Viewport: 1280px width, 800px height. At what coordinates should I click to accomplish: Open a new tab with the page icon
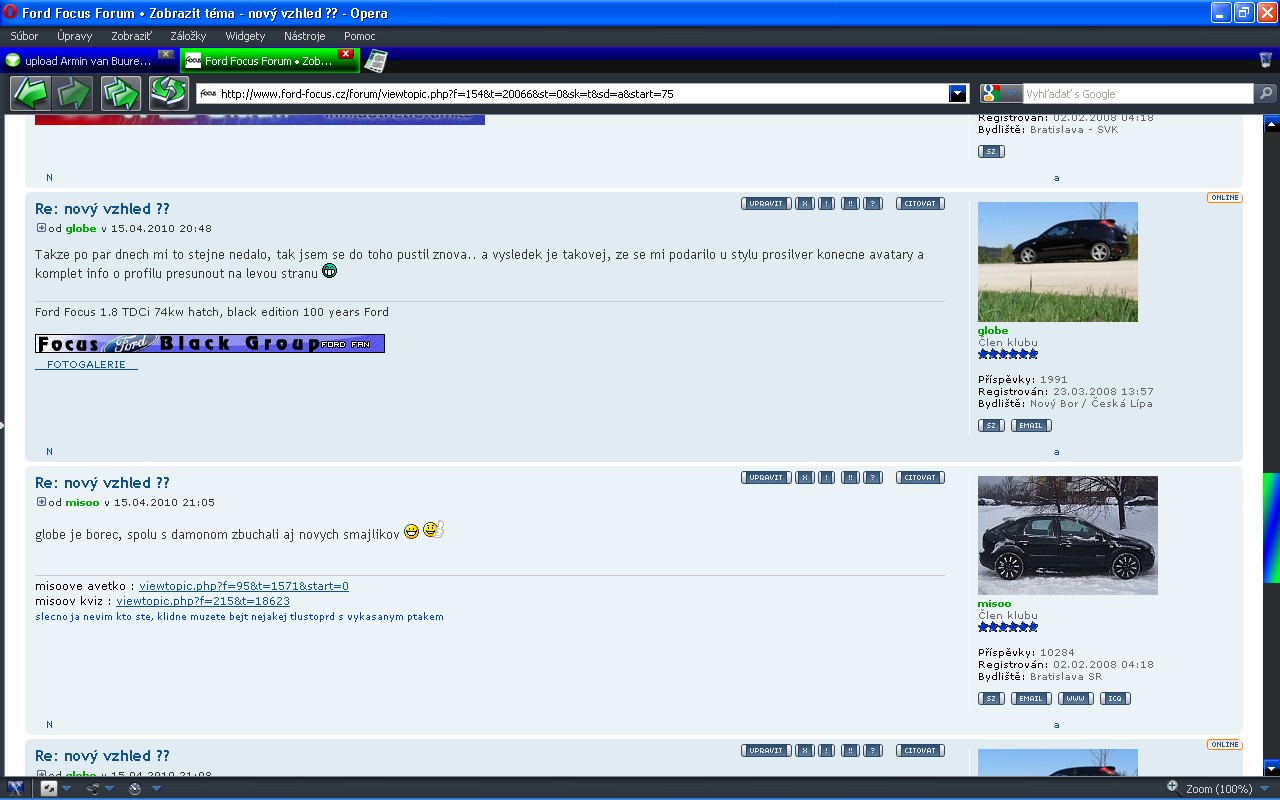click(375, 61)
